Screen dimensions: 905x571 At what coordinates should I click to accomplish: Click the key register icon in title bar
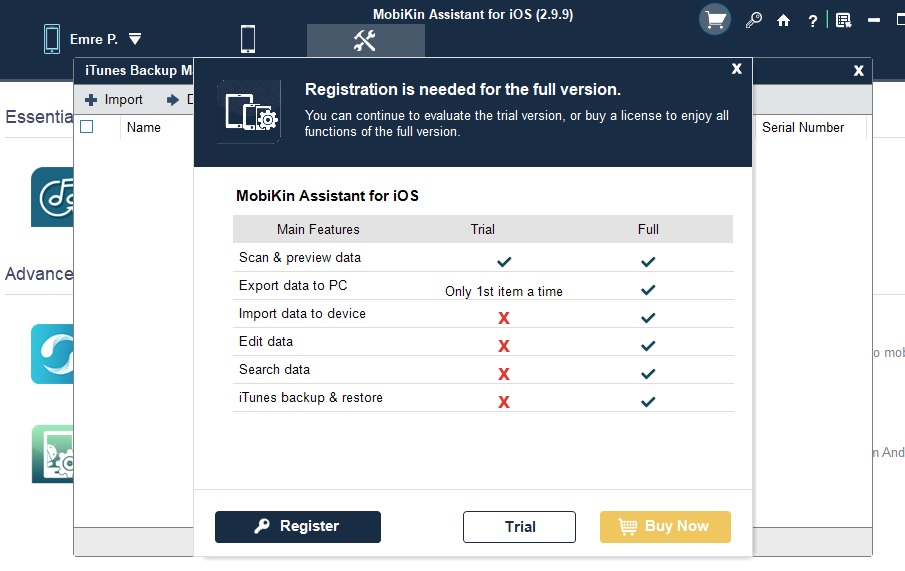coord(753,21)
